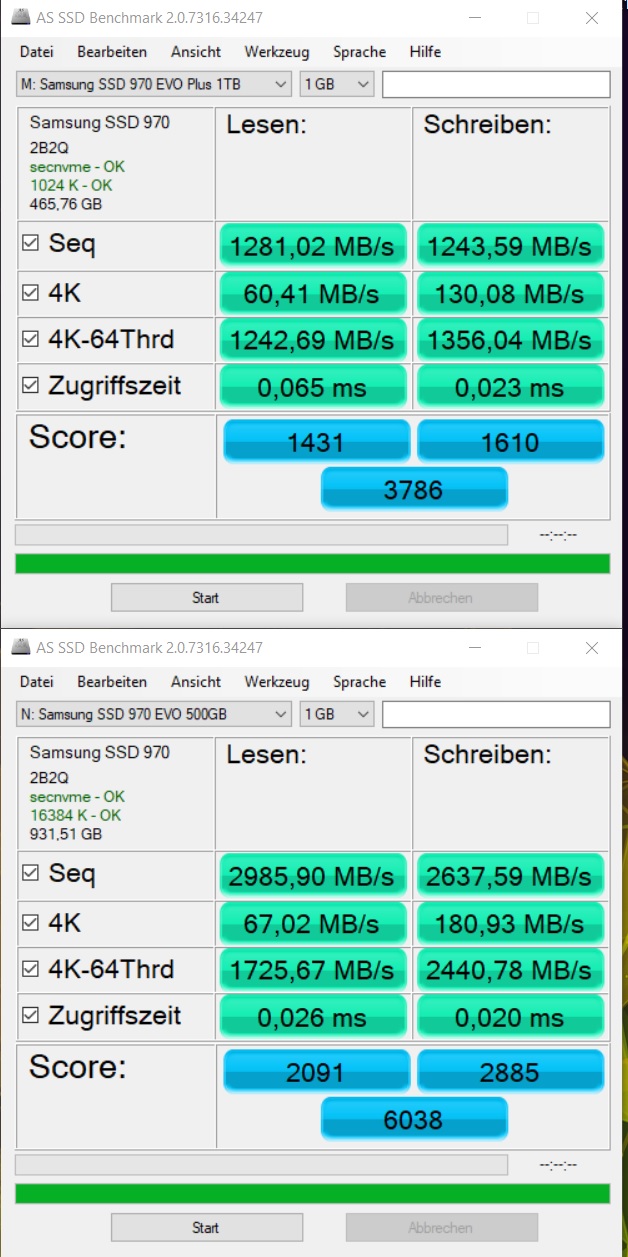The image size is (628, 1257).
Task: Click the 4K-64Thrd write result 1356,04 MB/s
Action: (x=510, y=341)
